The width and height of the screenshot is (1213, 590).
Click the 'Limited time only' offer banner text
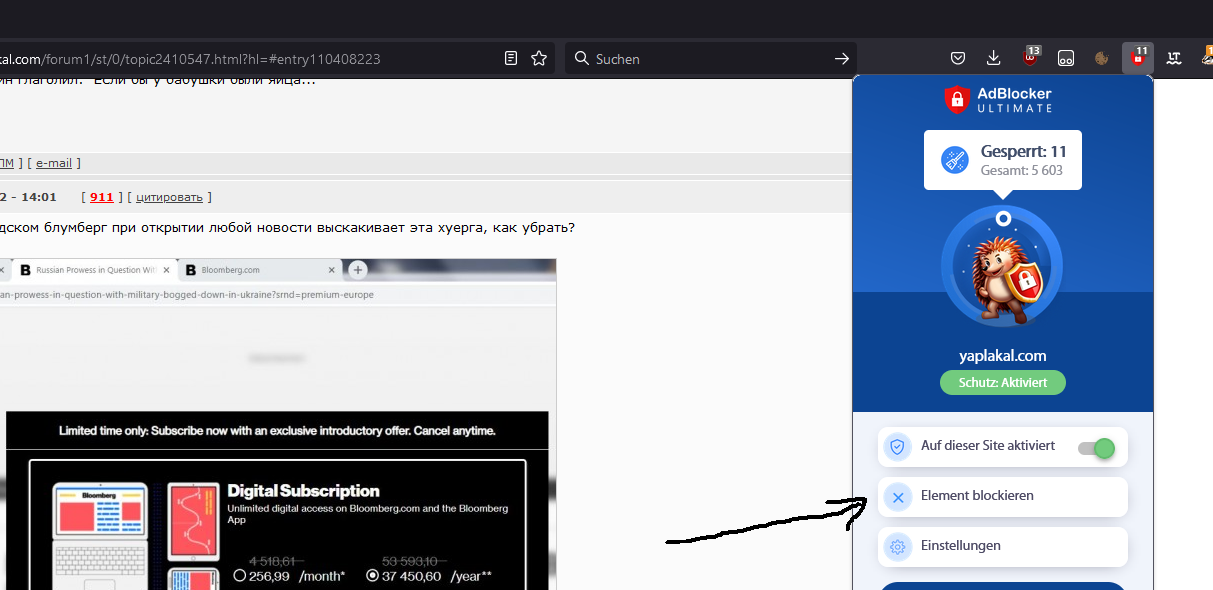277,431
